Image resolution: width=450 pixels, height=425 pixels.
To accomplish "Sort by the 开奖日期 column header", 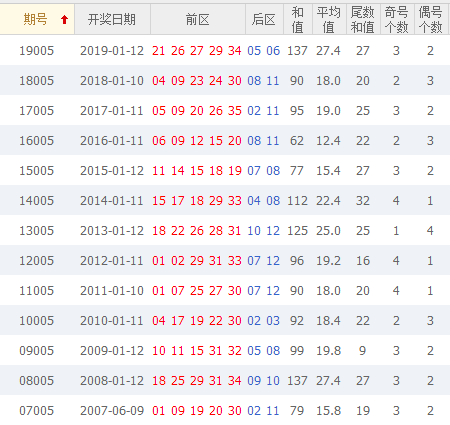I will 112,19.
